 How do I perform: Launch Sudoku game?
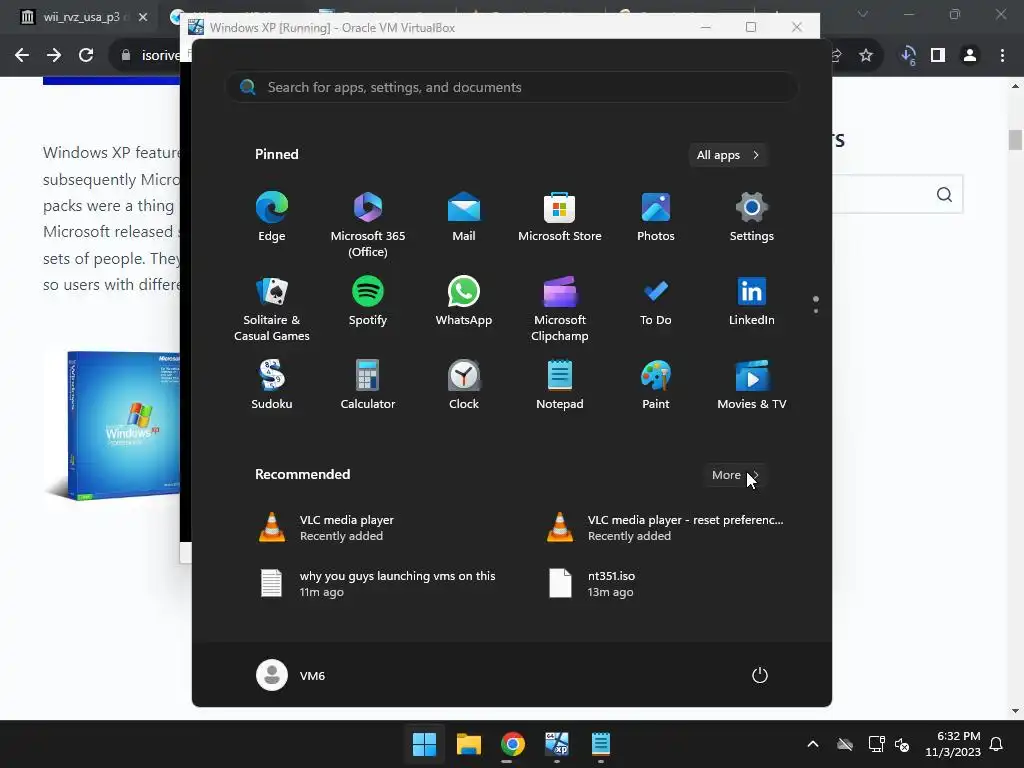tap(272, 385)
